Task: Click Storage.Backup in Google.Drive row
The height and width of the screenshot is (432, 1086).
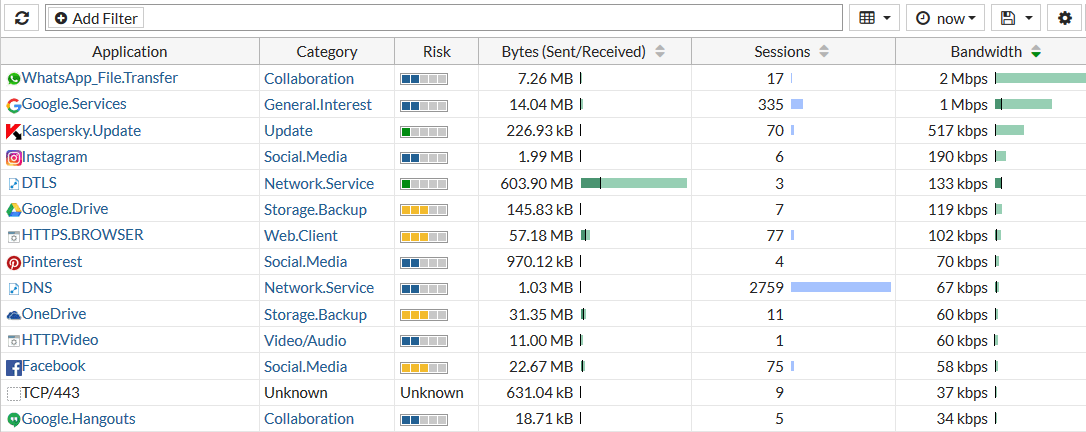Action: (x=315, y=209)
